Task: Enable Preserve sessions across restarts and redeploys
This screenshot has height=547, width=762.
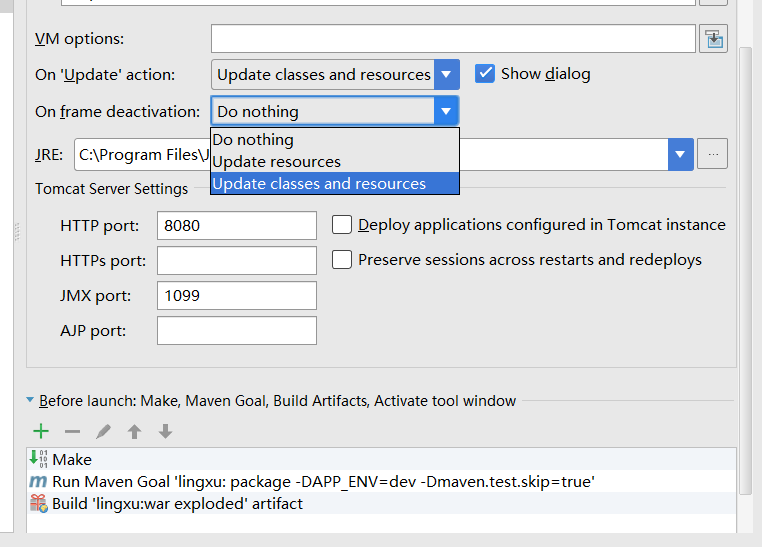Action: coord(342,260)
